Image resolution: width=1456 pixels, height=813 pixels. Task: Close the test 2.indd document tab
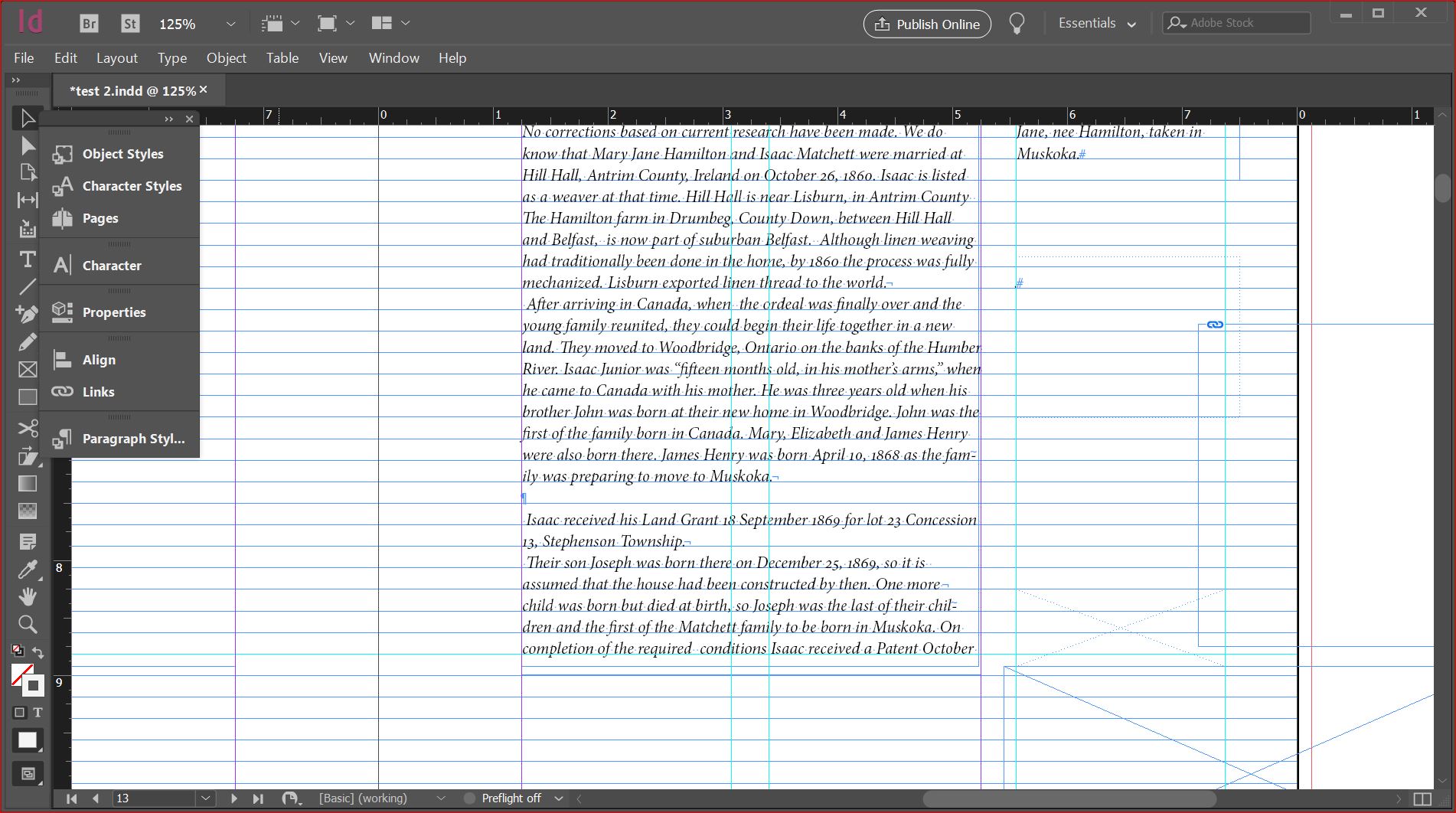pyautogui.click(x=204, y=90)
